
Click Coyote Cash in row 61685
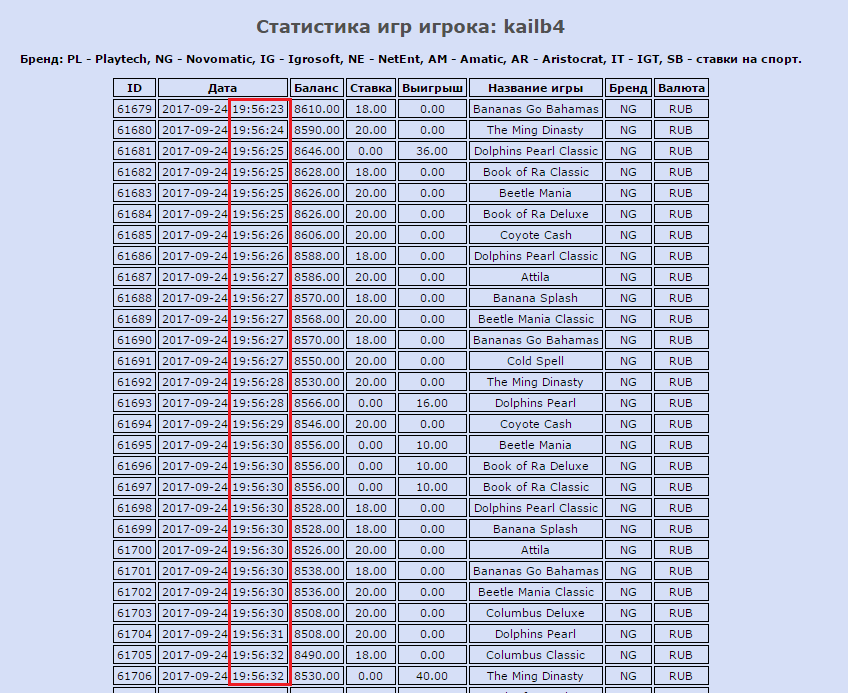[x=536, y=235]
